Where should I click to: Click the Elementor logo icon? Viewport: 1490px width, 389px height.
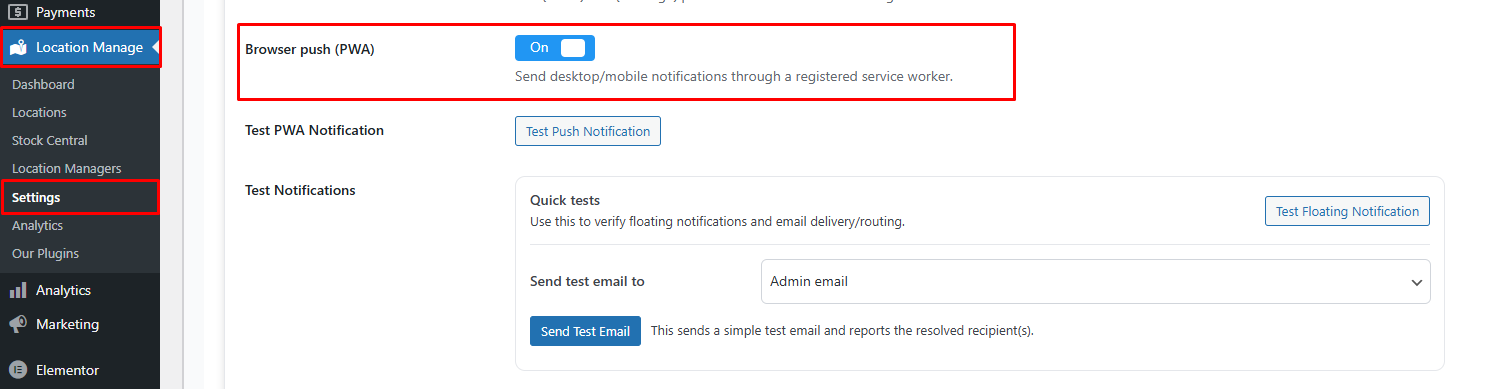tap(18, 370)
